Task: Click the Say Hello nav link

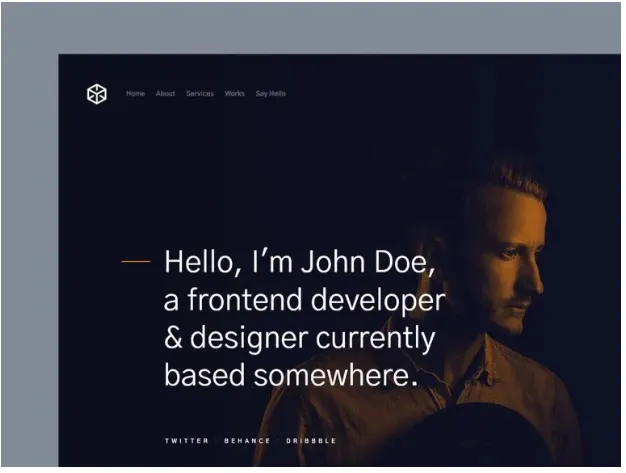Action: click(271, 93)
